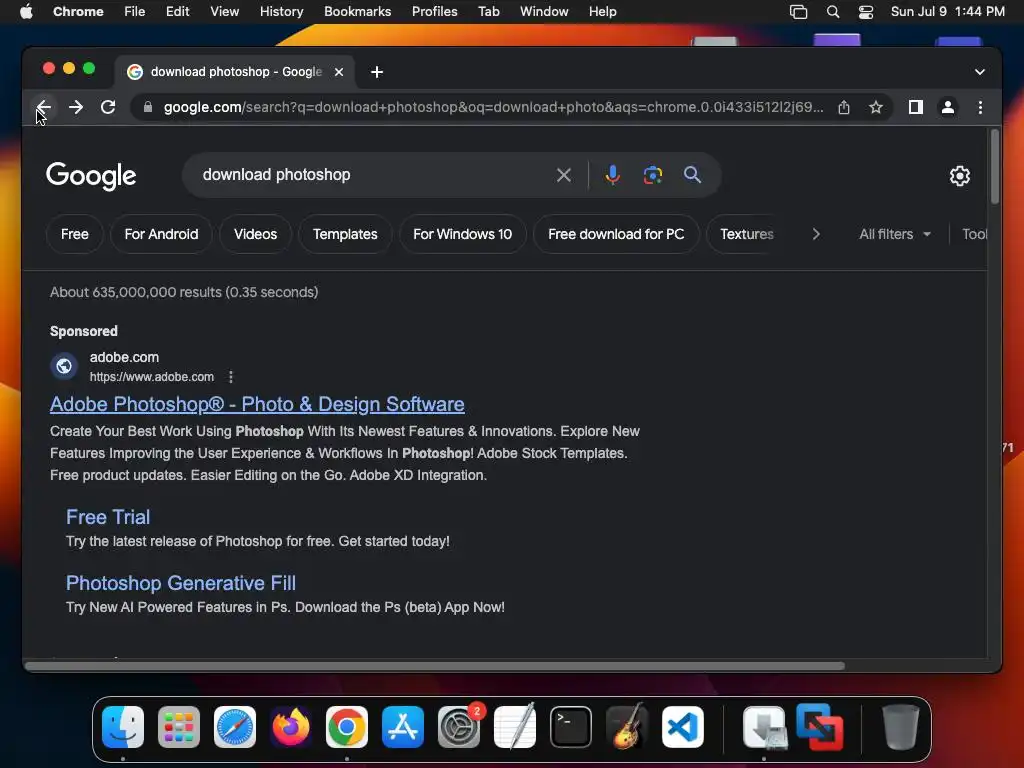
Task: Open Control Center in the menu bar
Action: pos(866,12)
